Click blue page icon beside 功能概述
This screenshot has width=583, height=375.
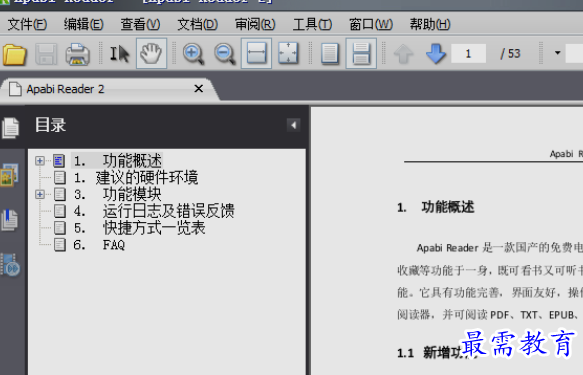pos(59,161)
